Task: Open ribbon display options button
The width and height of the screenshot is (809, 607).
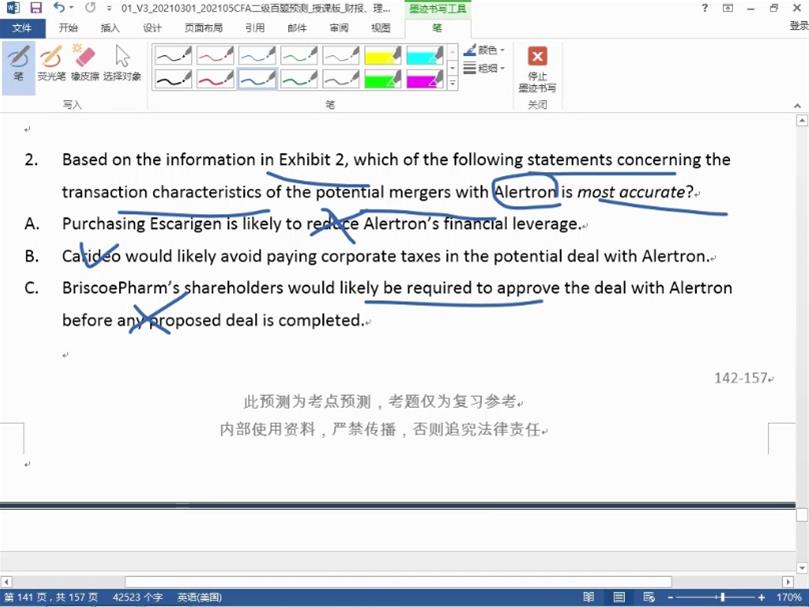Action: 728,8
